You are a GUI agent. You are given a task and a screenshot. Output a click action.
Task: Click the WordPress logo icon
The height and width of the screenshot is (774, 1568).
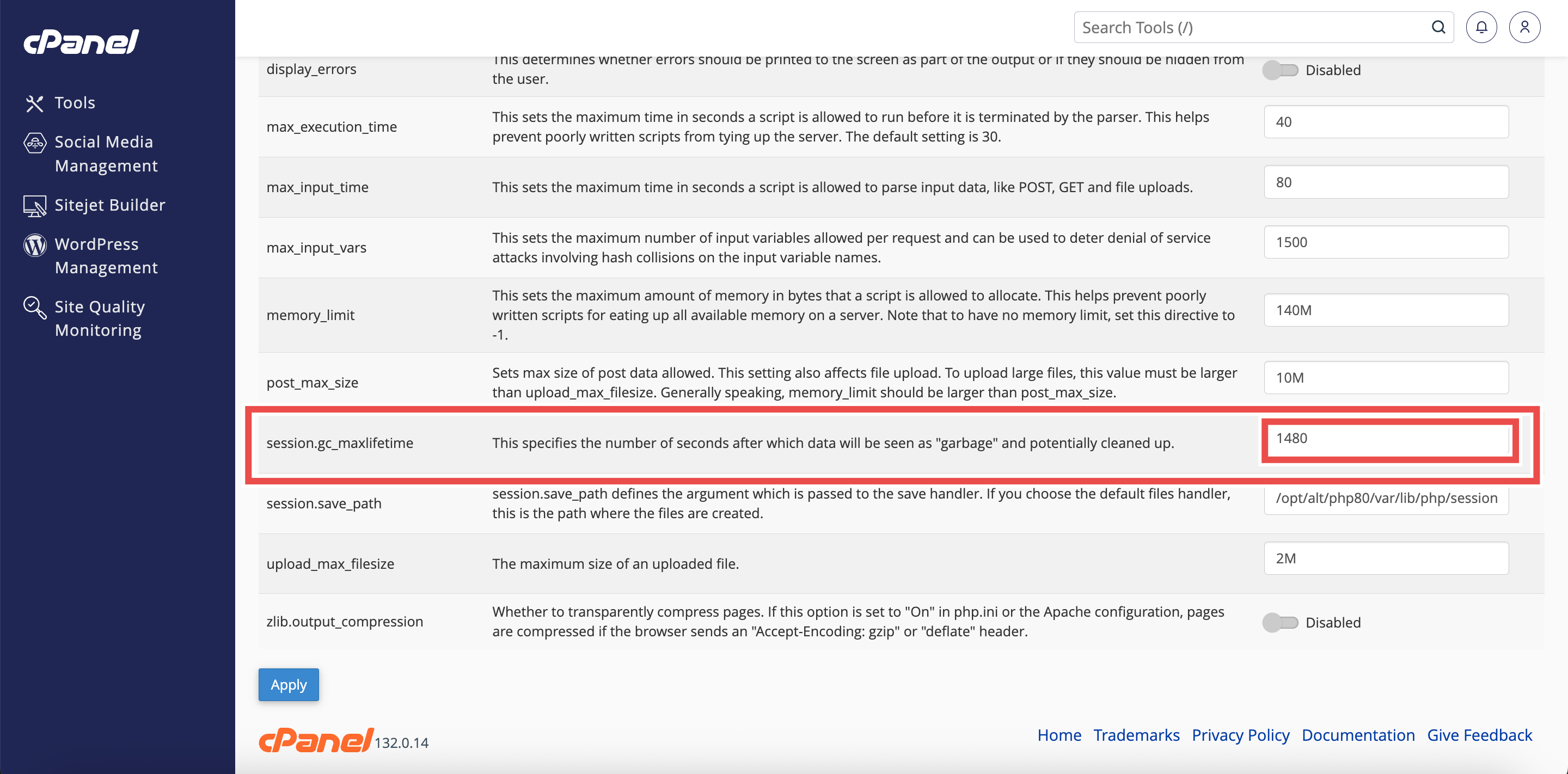click(35, 245)
